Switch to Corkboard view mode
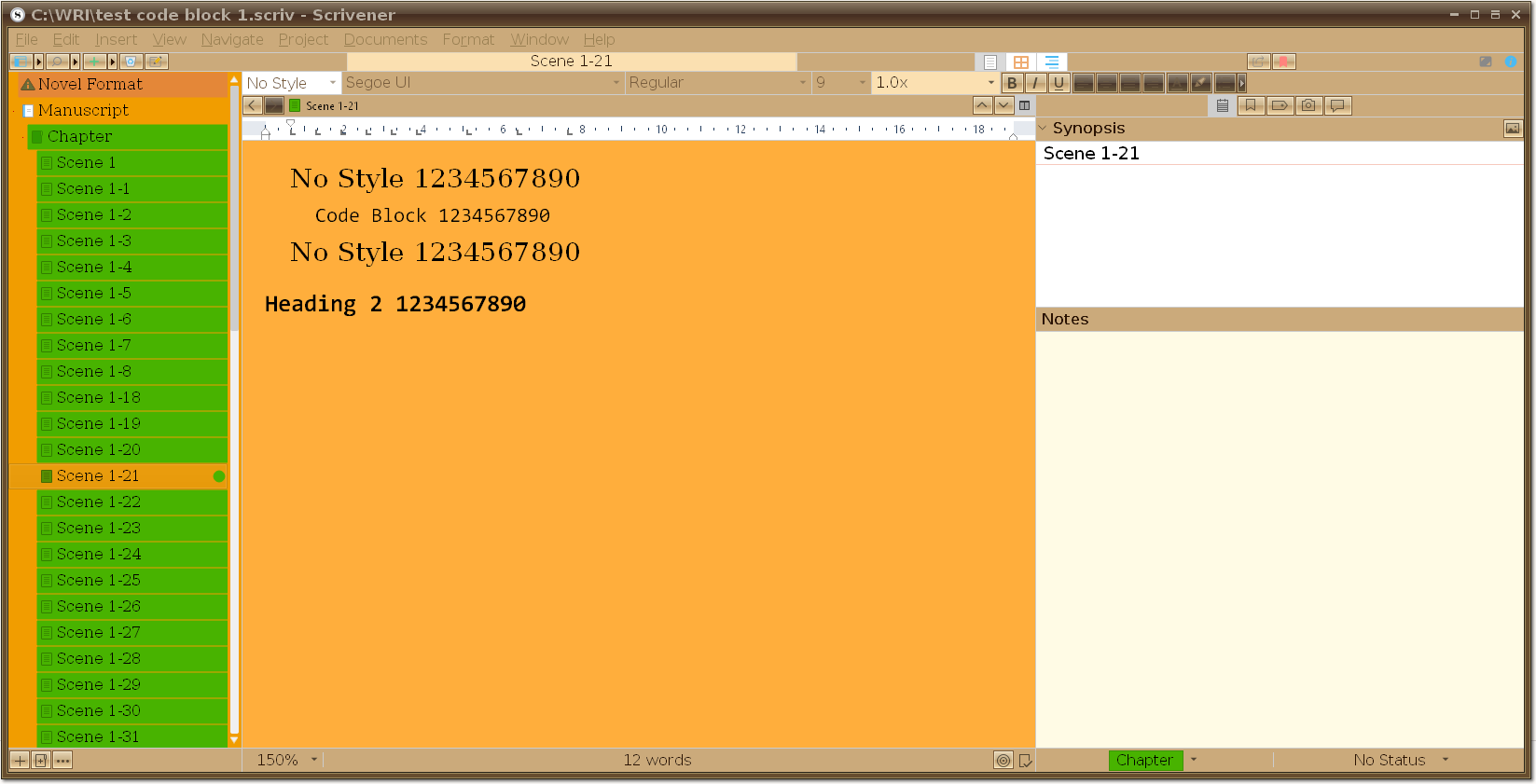 1021,62
